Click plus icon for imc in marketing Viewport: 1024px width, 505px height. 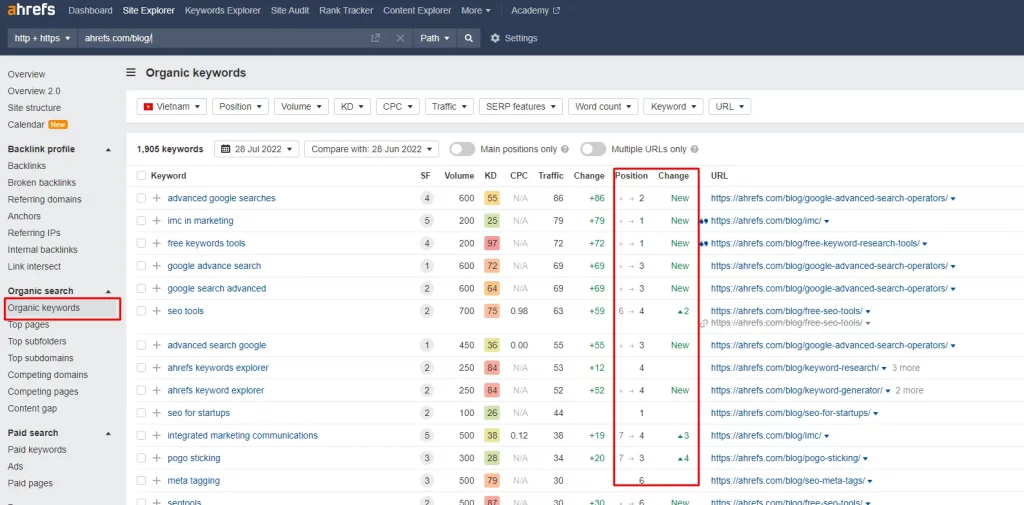point(157,221)
